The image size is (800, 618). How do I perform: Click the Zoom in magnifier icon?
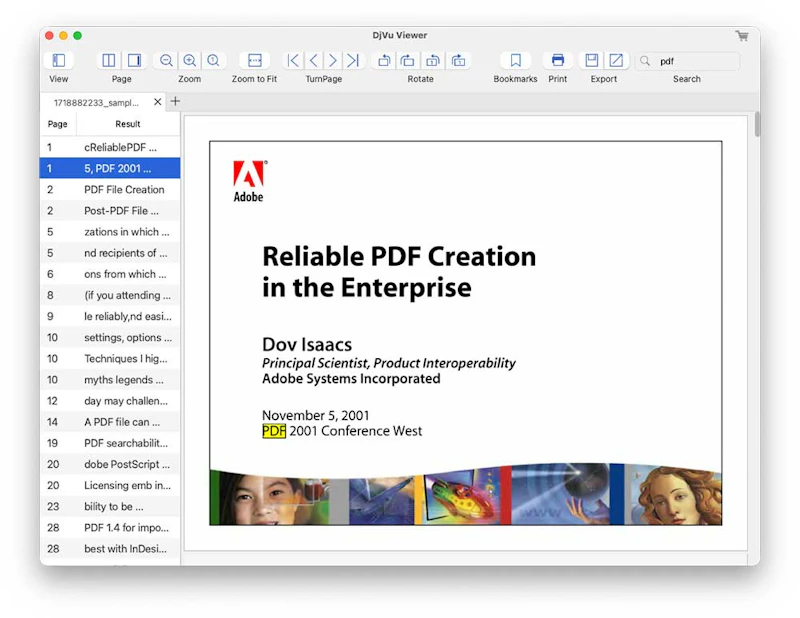pyautogui.click(x=189, y=61)
